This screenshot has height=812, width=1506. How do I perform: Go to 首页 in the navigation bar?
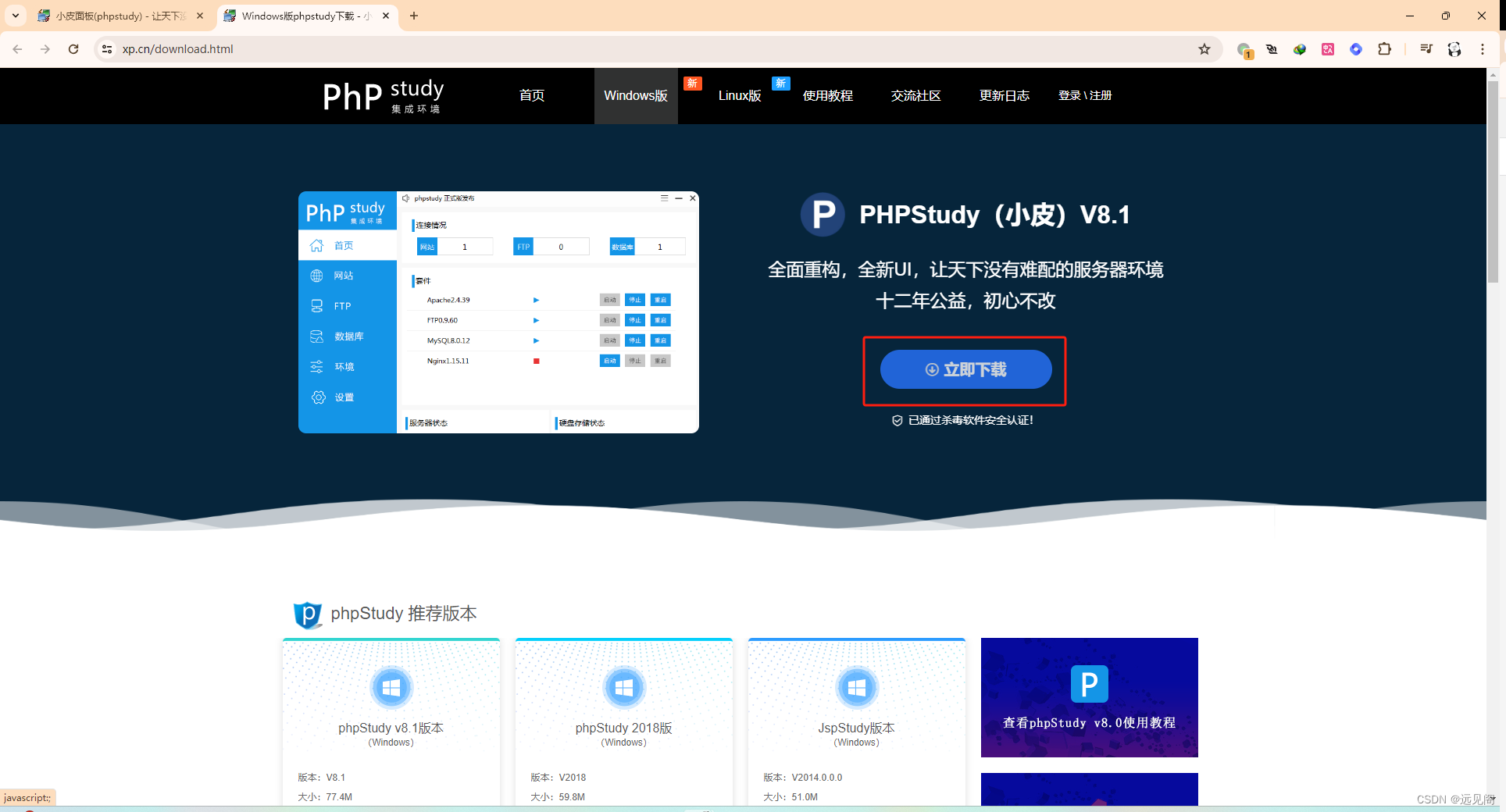532,95
